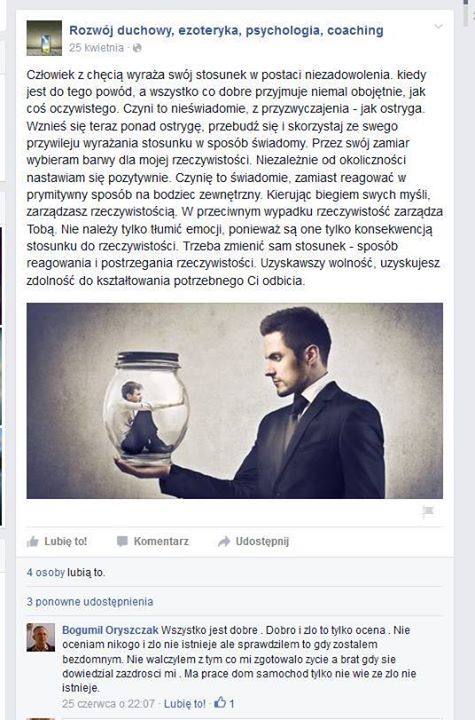This screenshot has width=475, height=720.
Task: Click the thumbs-up icon beside Lubię to!
Action: 33,542
